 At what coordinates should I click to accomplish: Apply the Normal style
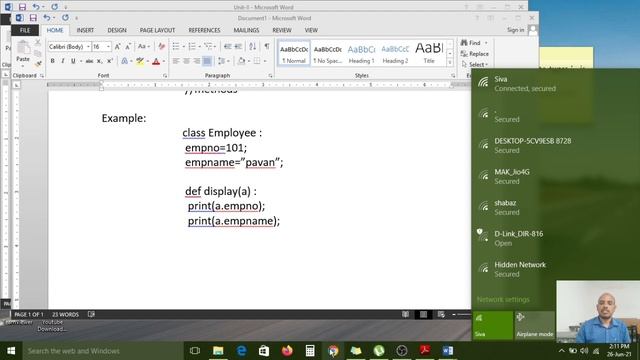pos(293,53)
